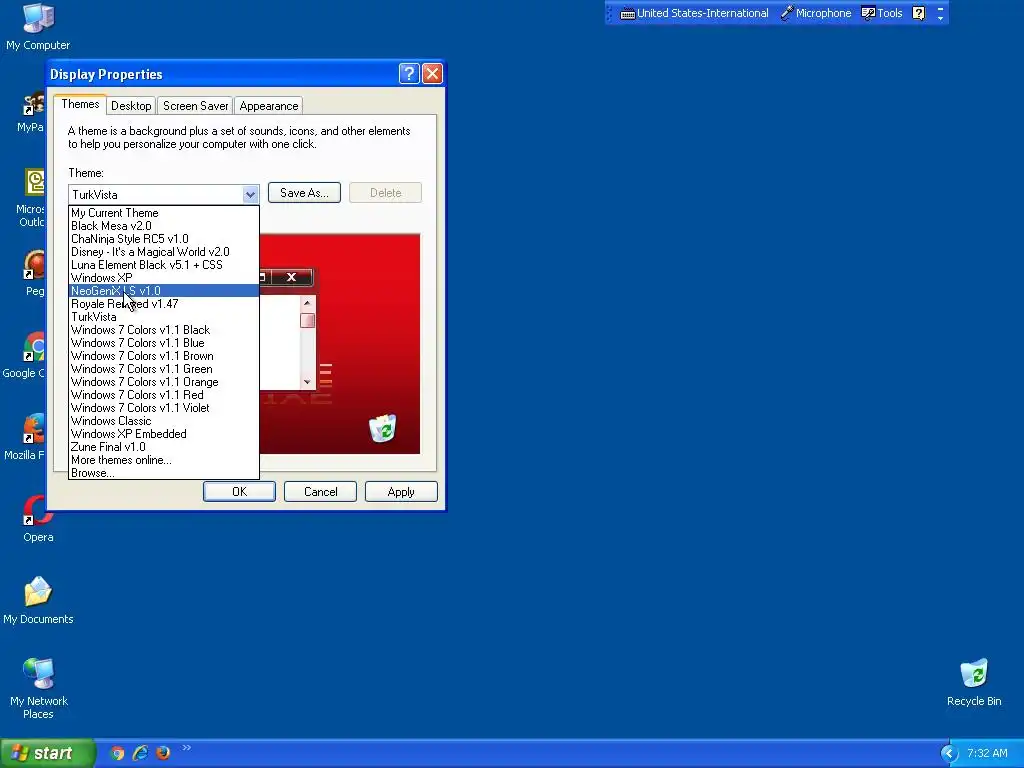Select 'Windows 7 Colors v1.1 Brown'
1024x768 pixels.
pos(164,356)
